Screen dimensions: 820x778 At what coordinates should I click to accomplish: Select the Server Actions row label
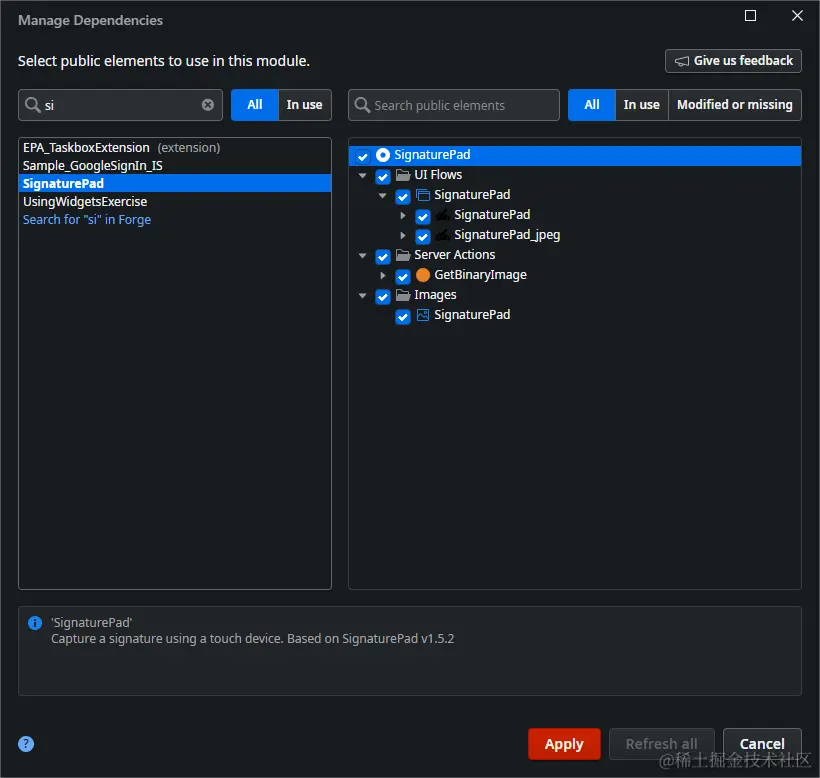tap(454, 255)
